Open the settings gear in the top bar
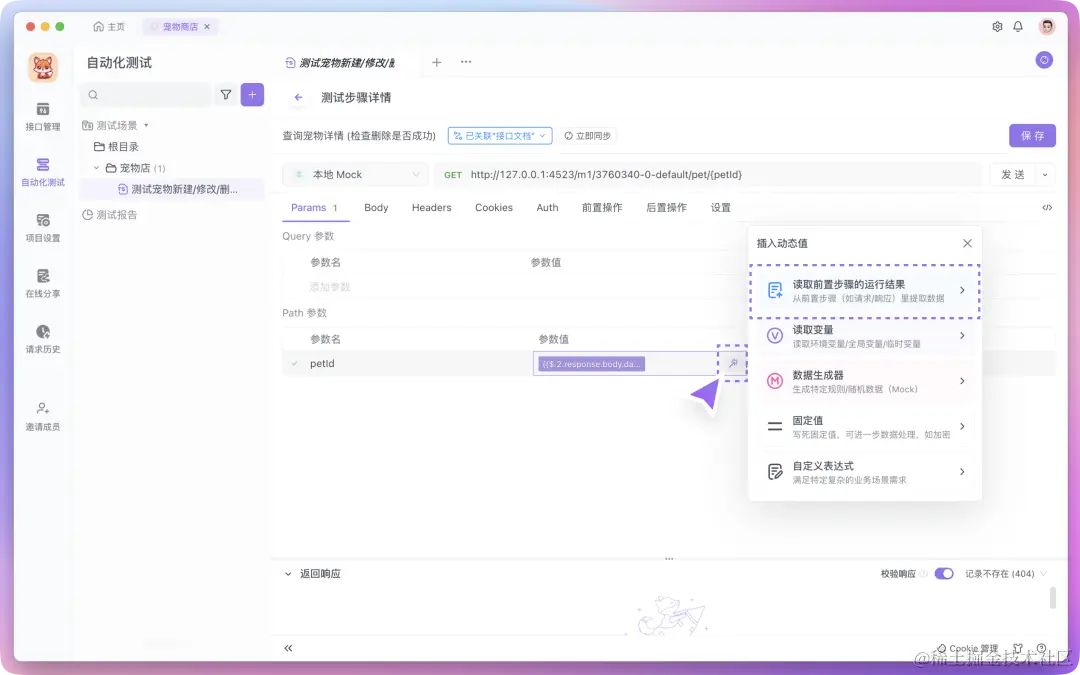This screenshot has width=1080, height=675. click(996, 27)
